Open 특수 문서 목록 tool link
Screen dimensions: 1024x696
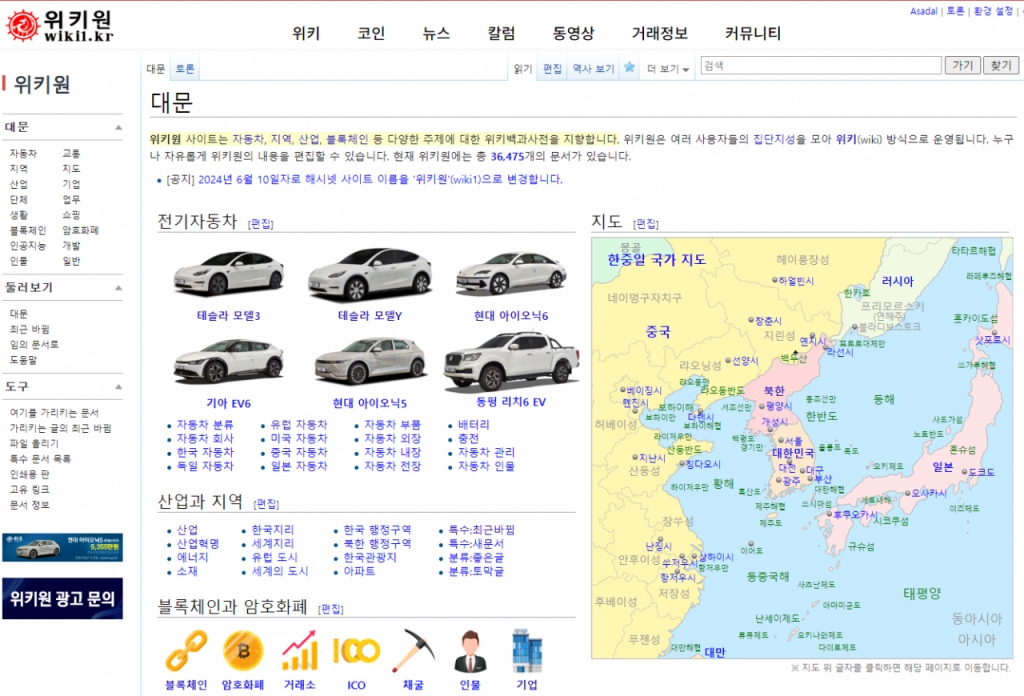pos(40,458)
